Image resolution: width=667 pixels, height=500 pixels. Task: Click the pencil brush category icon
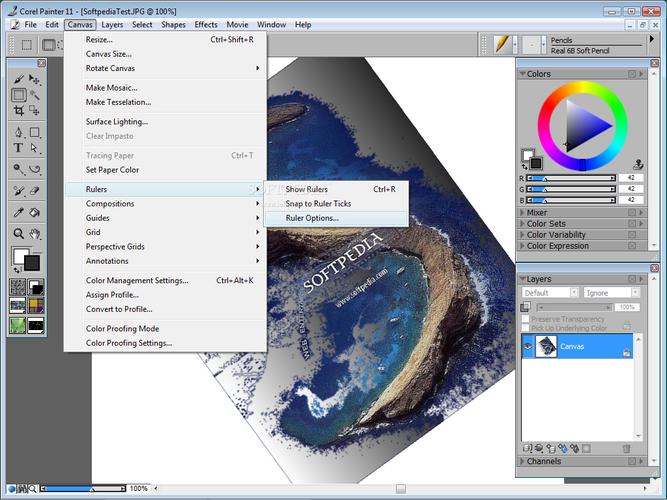502,45
